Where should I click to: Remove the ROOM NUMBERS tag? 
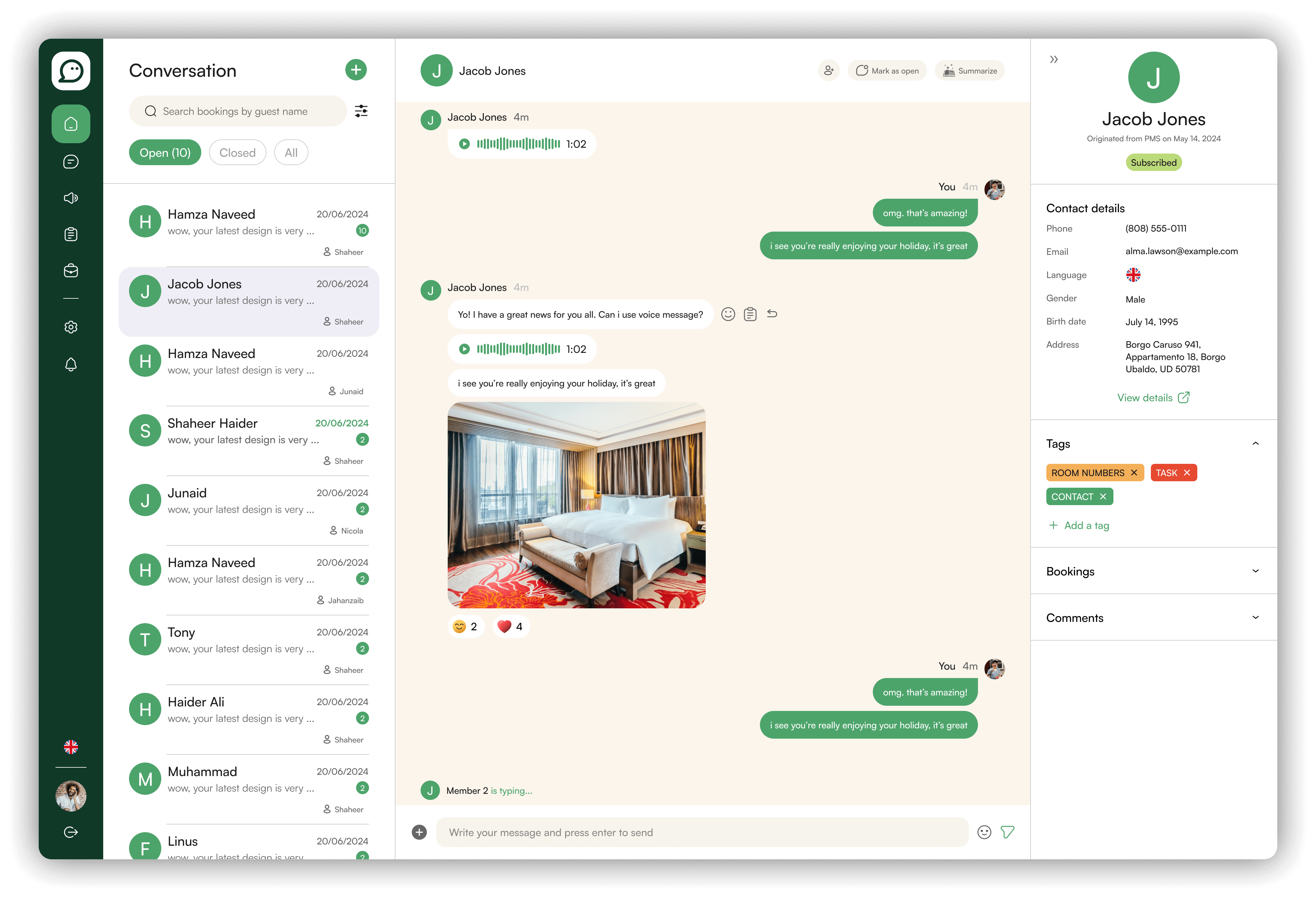click(x=1134, y=473)
